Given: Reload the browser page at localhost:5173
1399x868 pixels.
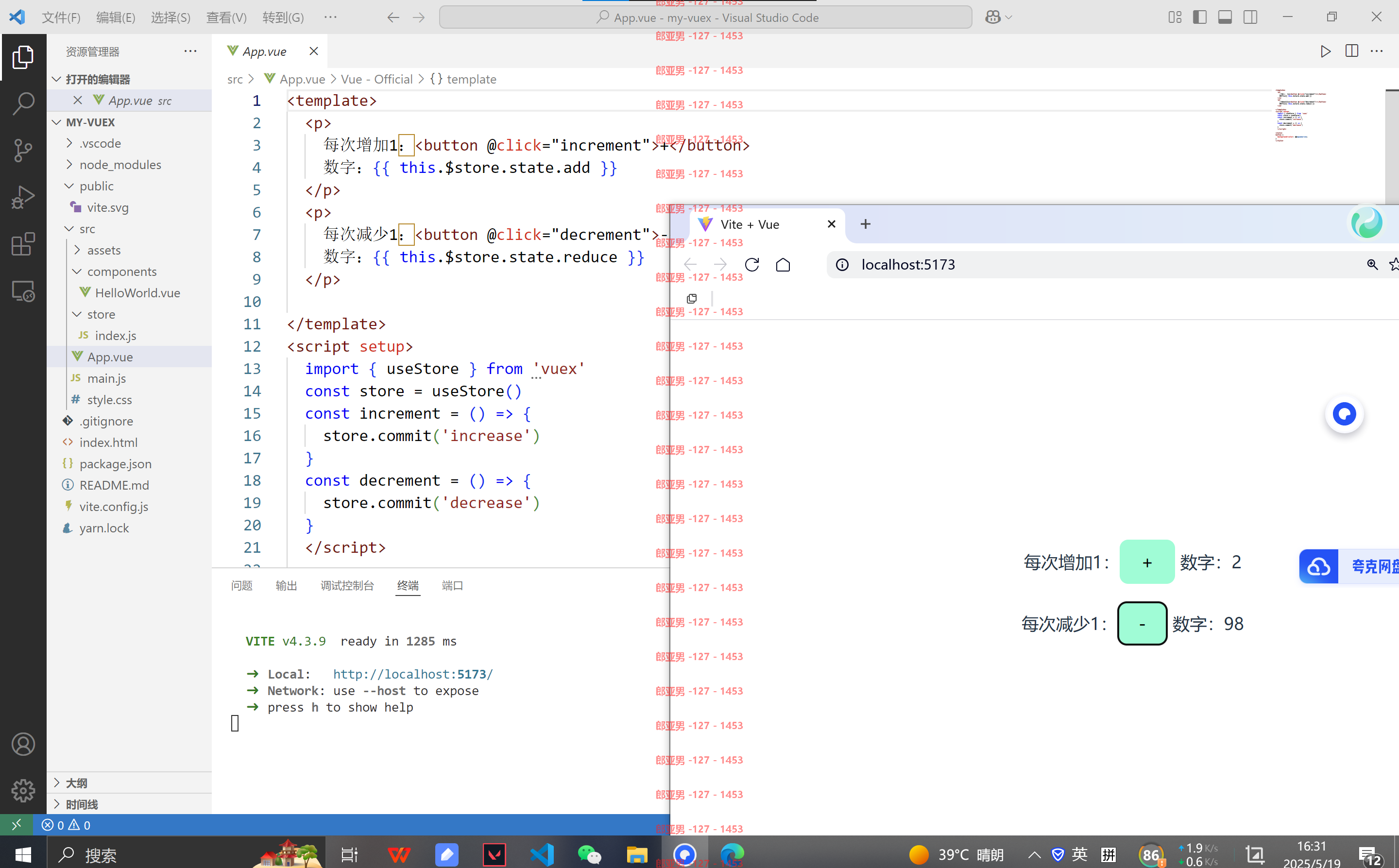Looking at the screenshot, I should tap(752, 265).
